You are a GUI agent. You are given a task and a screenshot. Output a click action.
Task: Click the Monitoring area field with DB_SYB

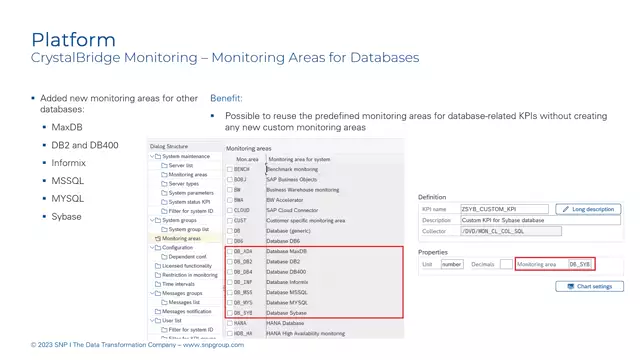(580, 264)
